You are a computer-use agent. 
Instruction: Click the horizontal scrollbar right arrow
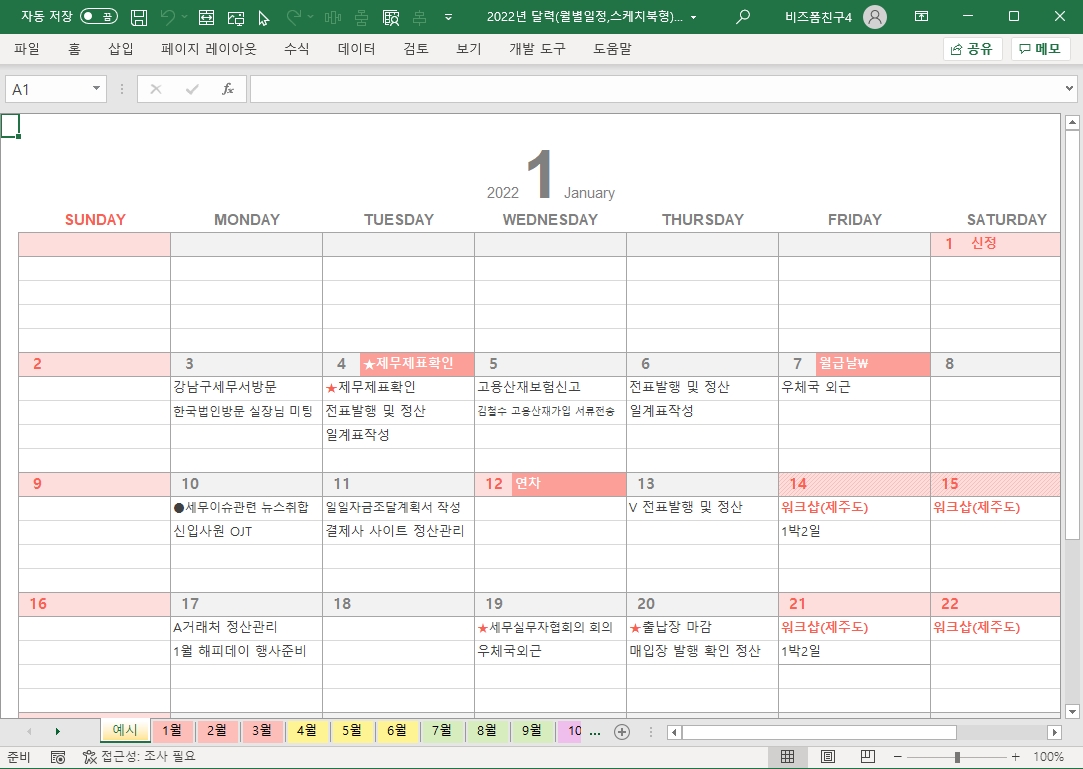(1054, 732)
